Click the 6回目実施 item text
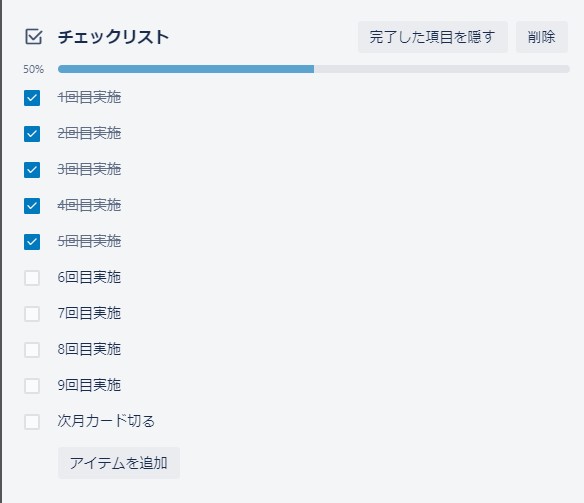Image resolution: width=584 pixels, height=503 pixels. pyautogui.click(x=89, y=277)
